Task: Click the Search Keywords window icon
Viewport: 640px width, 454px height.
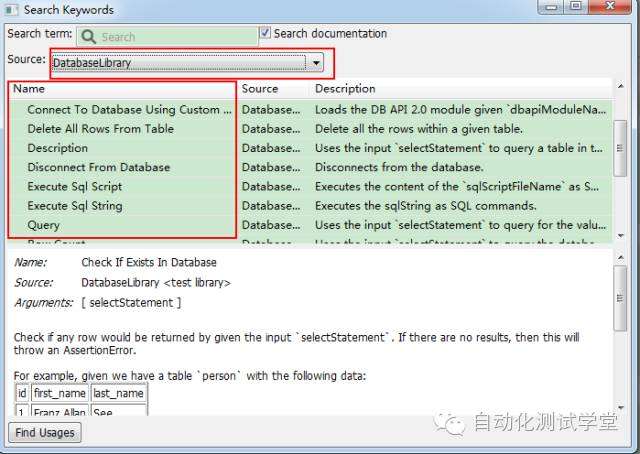Action: (x=11, y=9)
